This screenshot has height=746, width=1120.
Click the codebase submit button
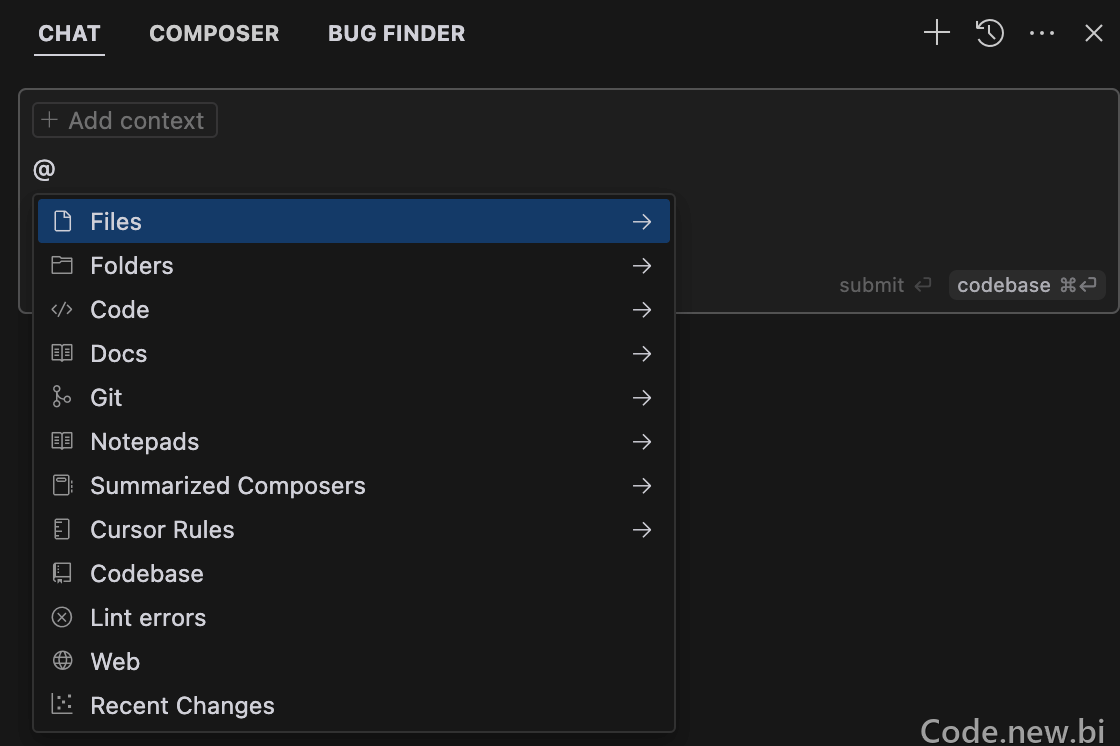click(1026, 285)
